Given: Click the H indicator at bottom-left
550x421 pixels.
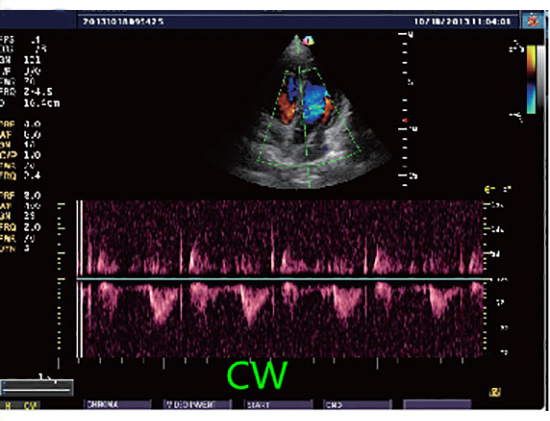Looking at the screenshot, I should pyautogui.click(x=8, y=406).
